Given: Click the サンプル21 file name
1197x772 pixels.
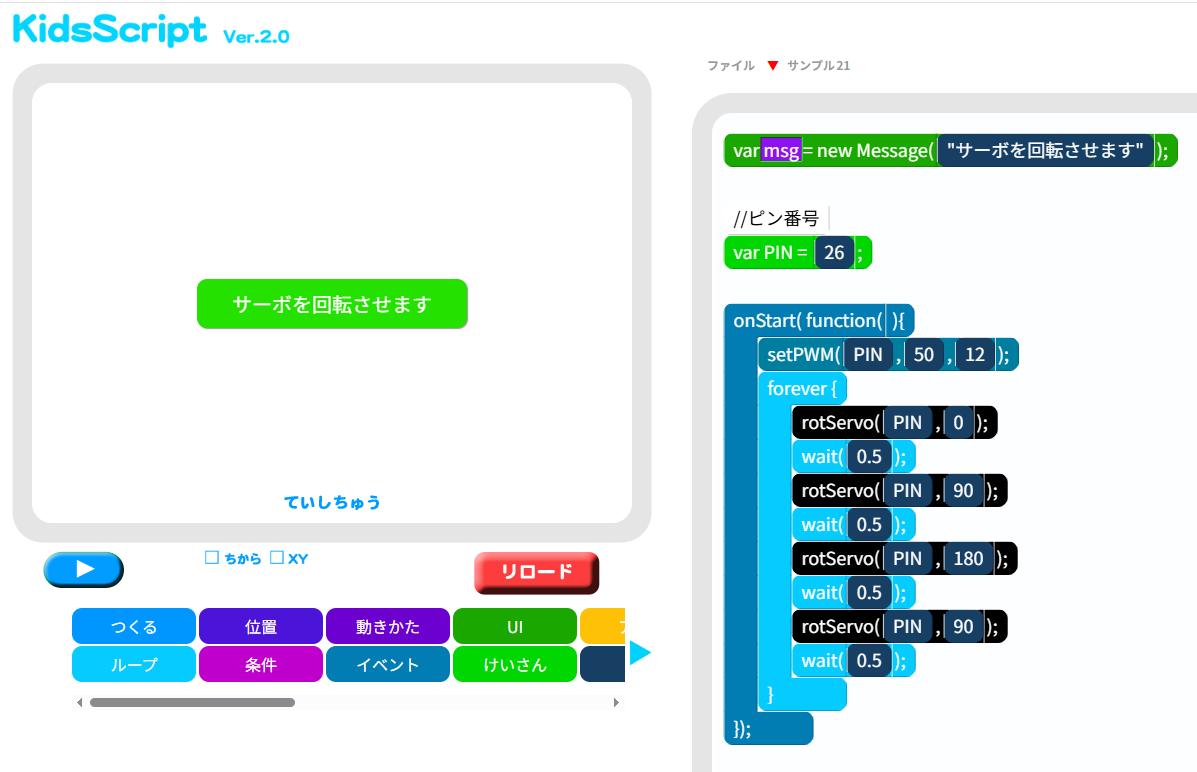Looking at the screenshot, I should 818,66.
